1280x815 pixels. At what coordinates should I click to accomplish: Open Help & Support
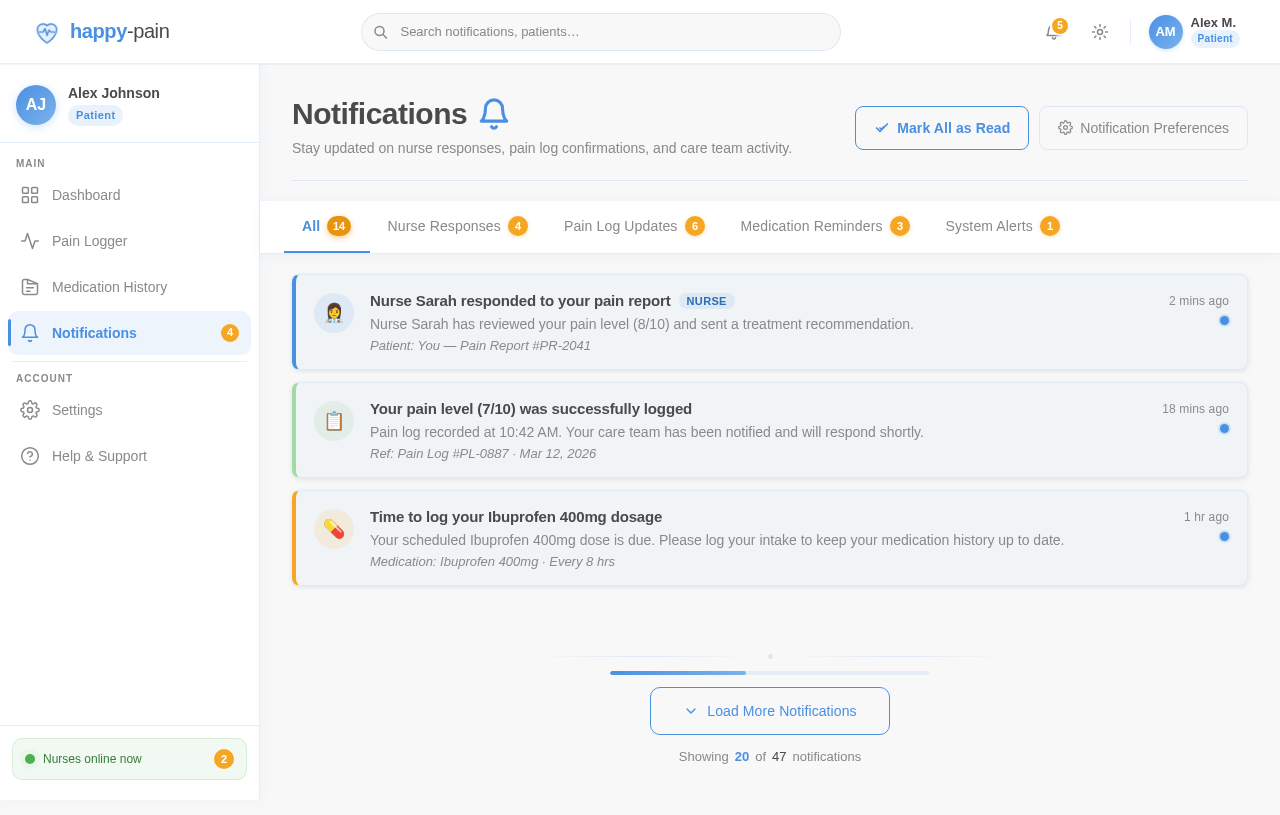pos(99,456)
